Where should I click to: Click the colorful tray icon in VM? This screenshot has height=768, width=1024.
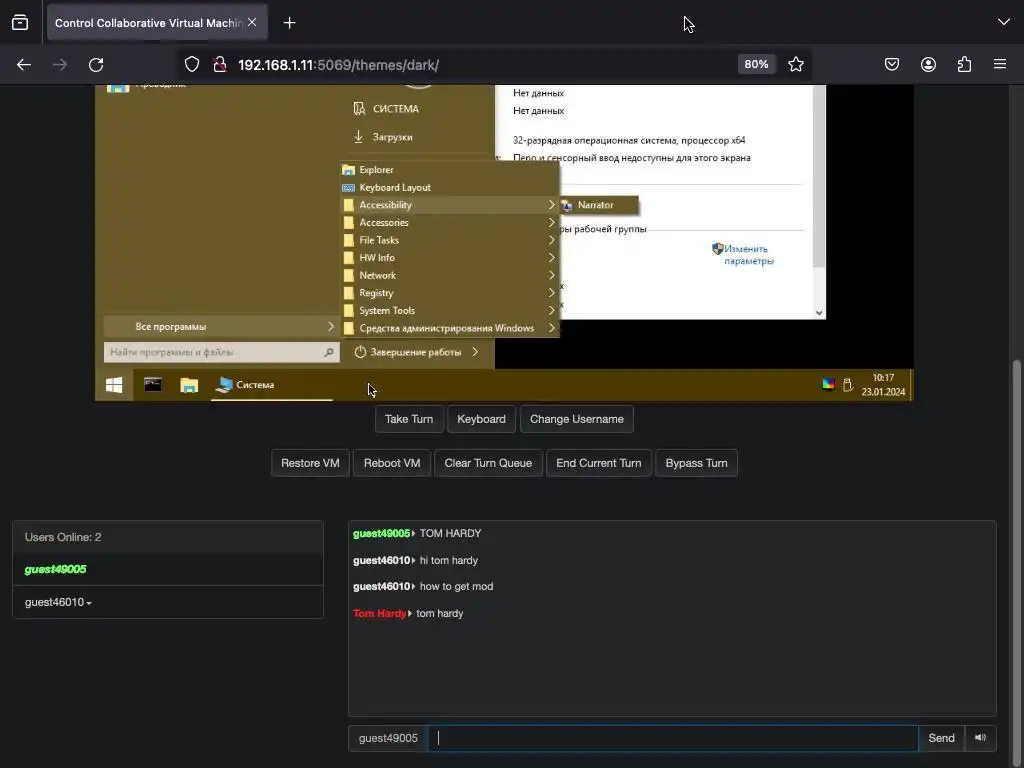click(828, 384)
